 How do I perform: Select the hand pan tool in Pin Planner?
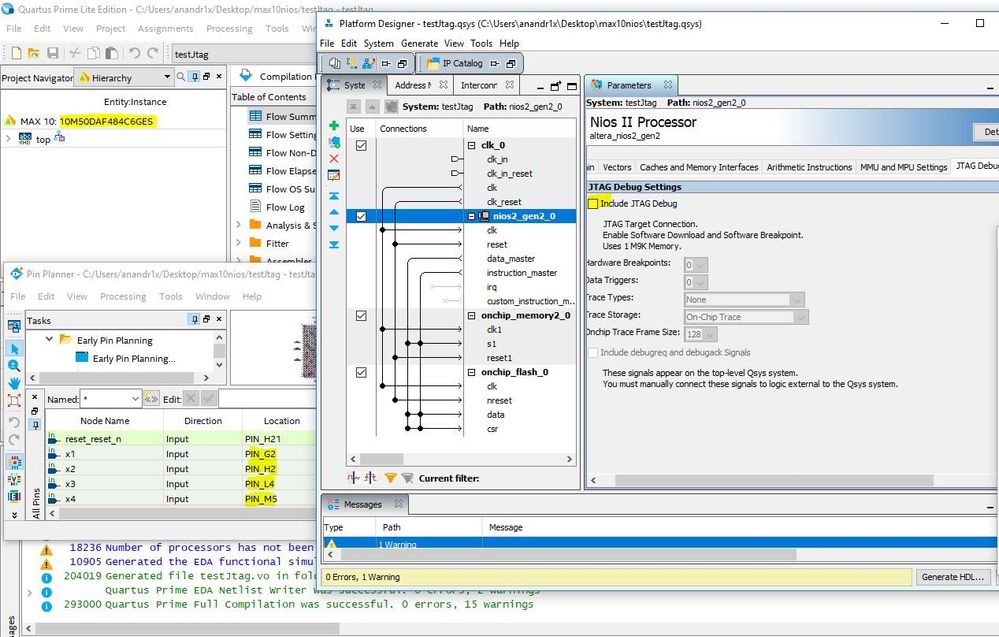(x=14, y=382)
